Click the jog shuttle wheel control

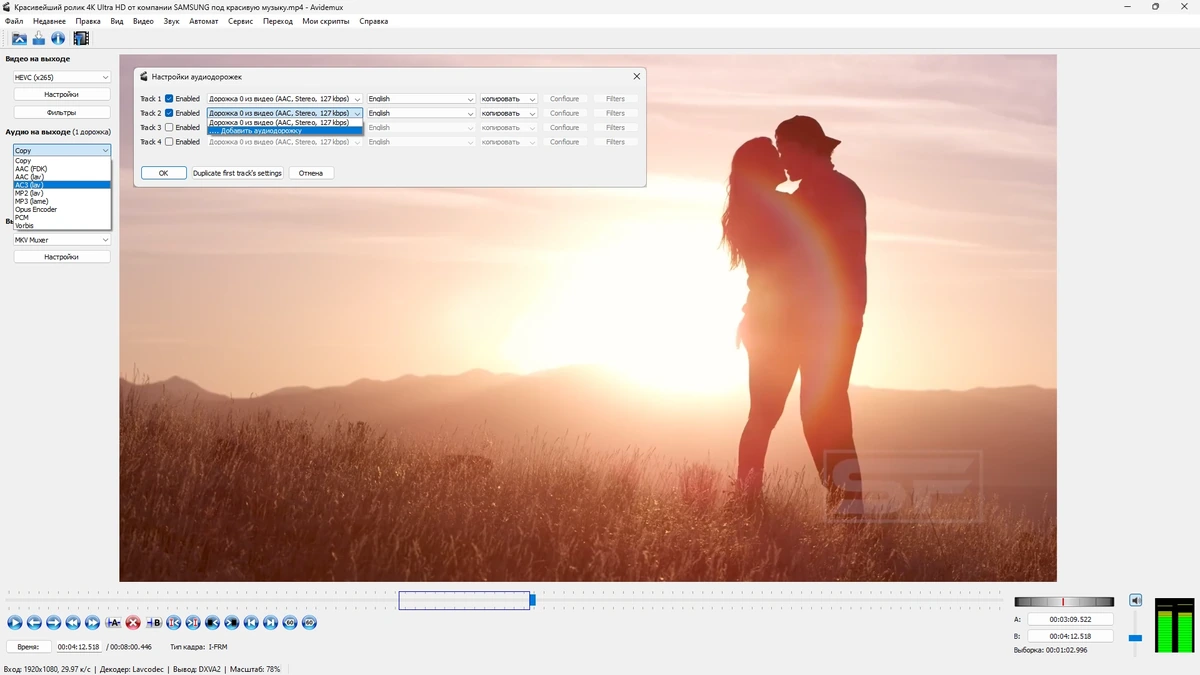coord(1064,602)
